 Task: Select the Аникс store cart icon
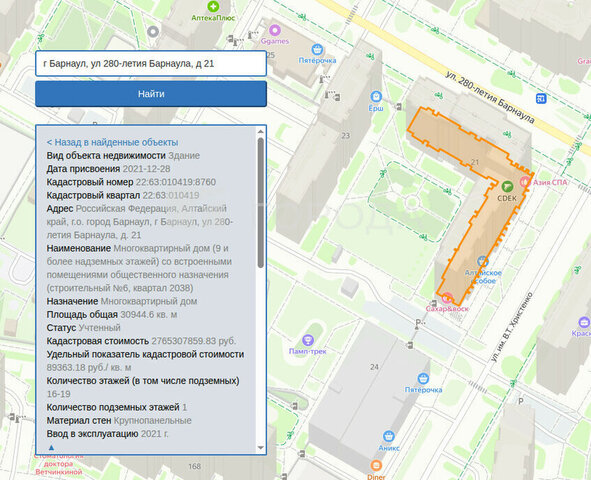coord(389,437)
